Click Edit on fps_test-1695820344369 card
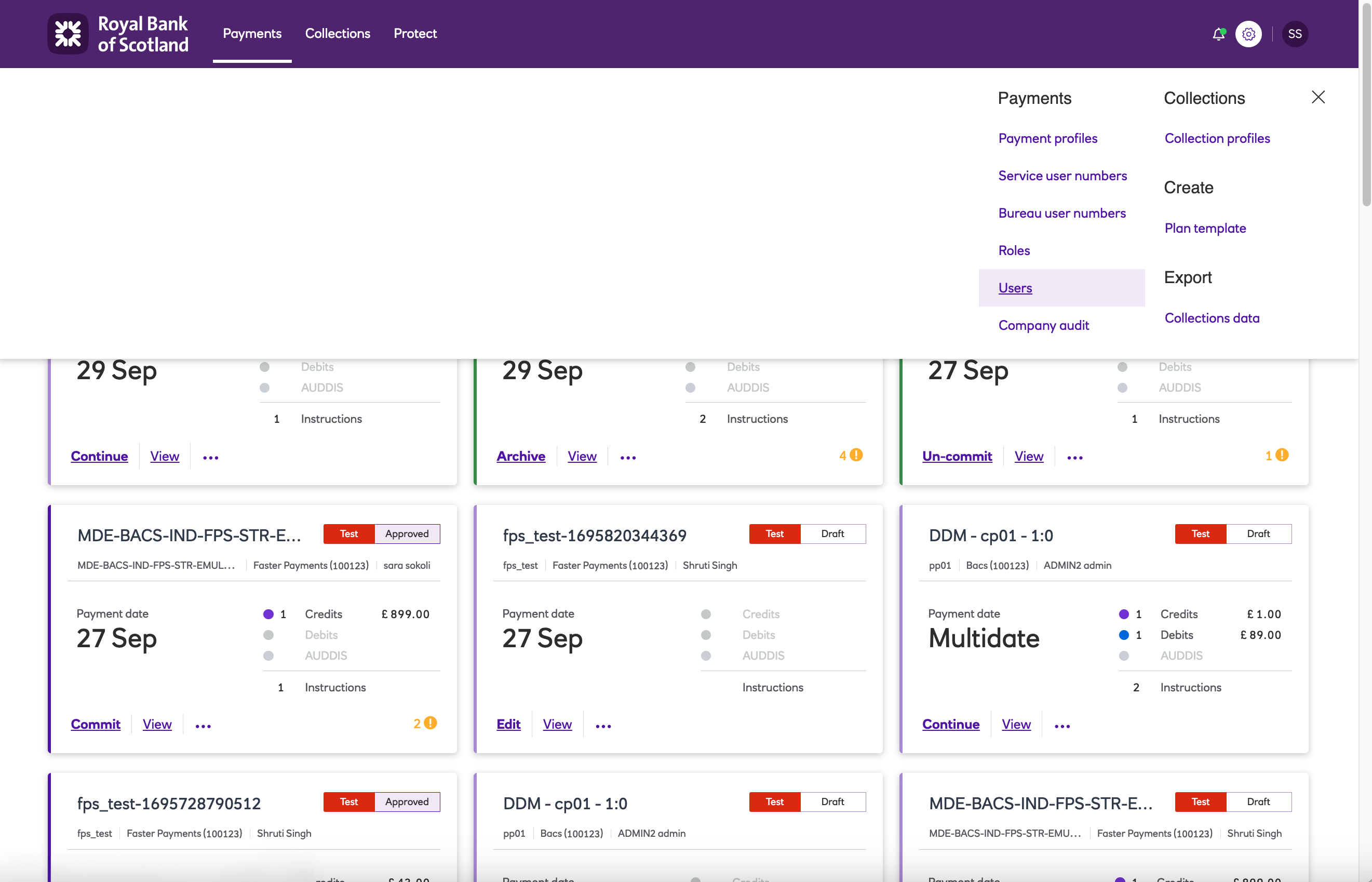Screen dimensions: 1372x882 [x=508, y=724]
